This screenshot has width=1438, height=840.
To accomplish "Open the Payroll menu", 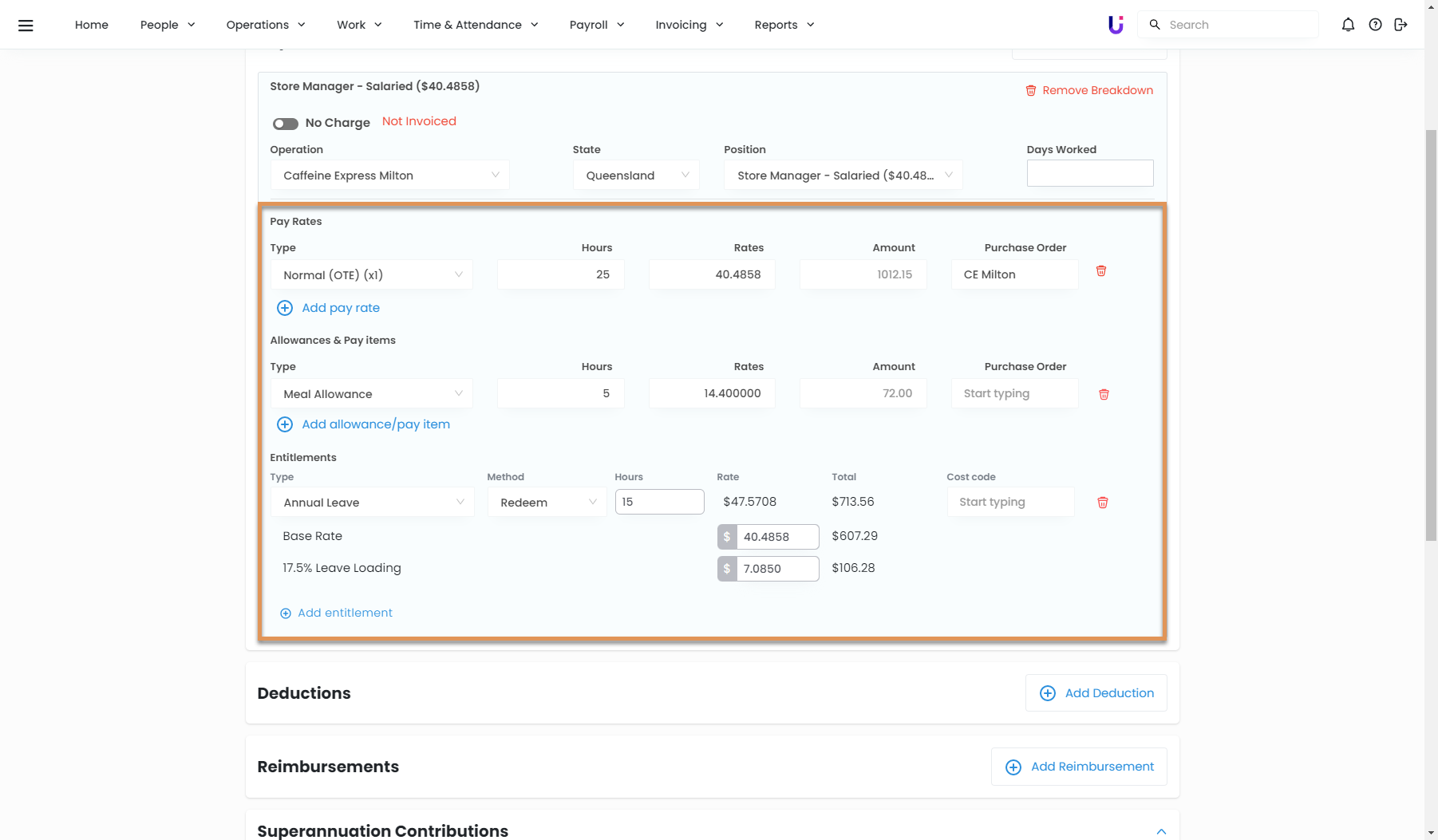I will 596,25.
